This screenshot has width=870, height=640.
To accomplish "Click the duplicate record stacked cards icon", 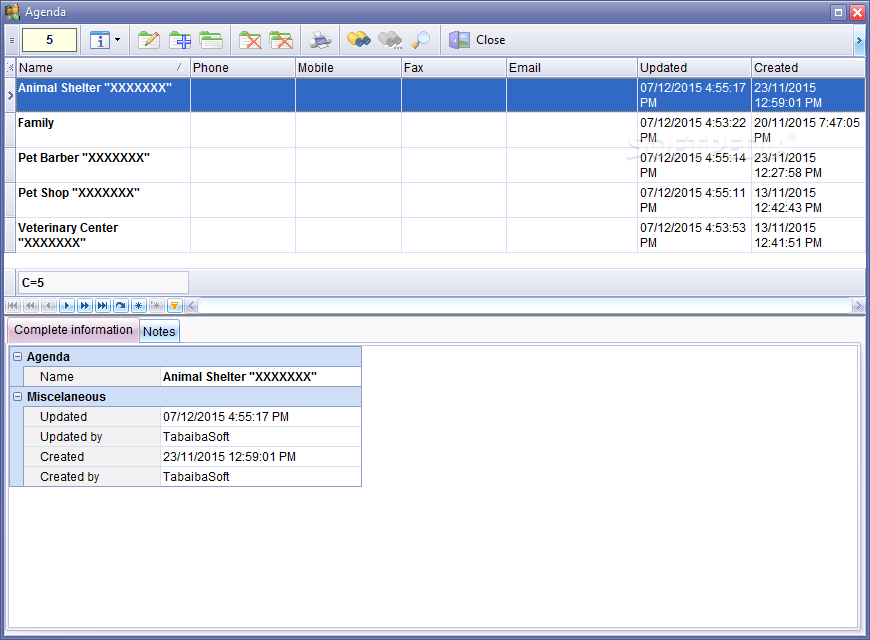I will click(x=211, y=40).
